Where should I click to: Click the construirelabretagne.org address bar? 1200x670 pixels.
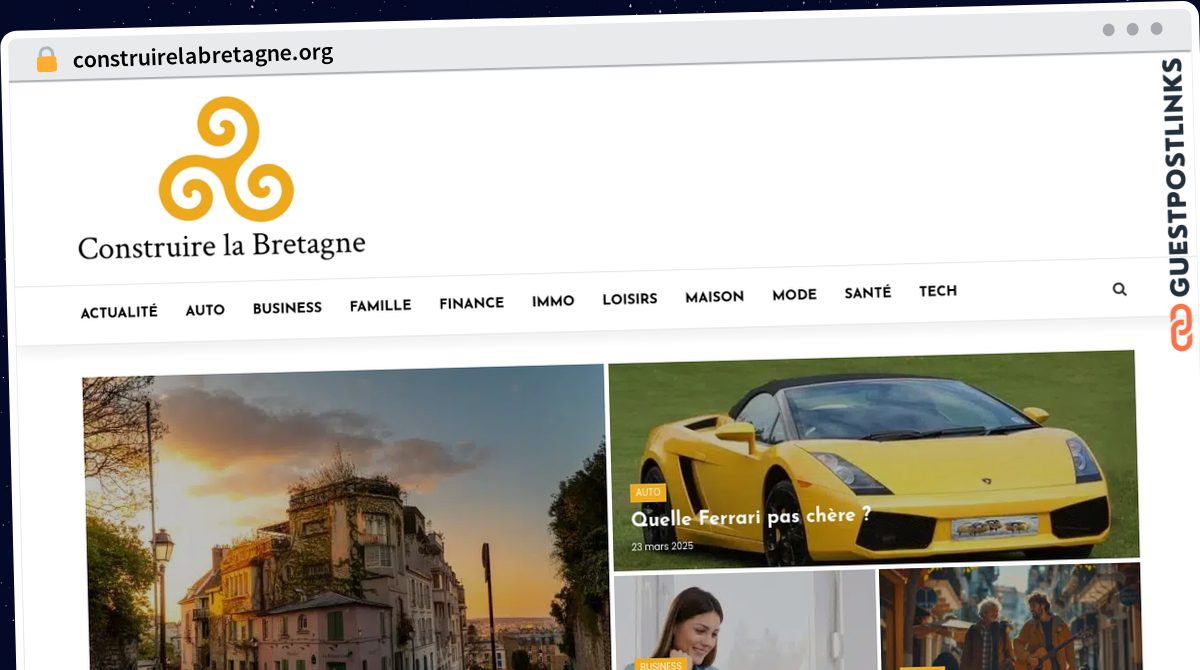coord(203,56)
